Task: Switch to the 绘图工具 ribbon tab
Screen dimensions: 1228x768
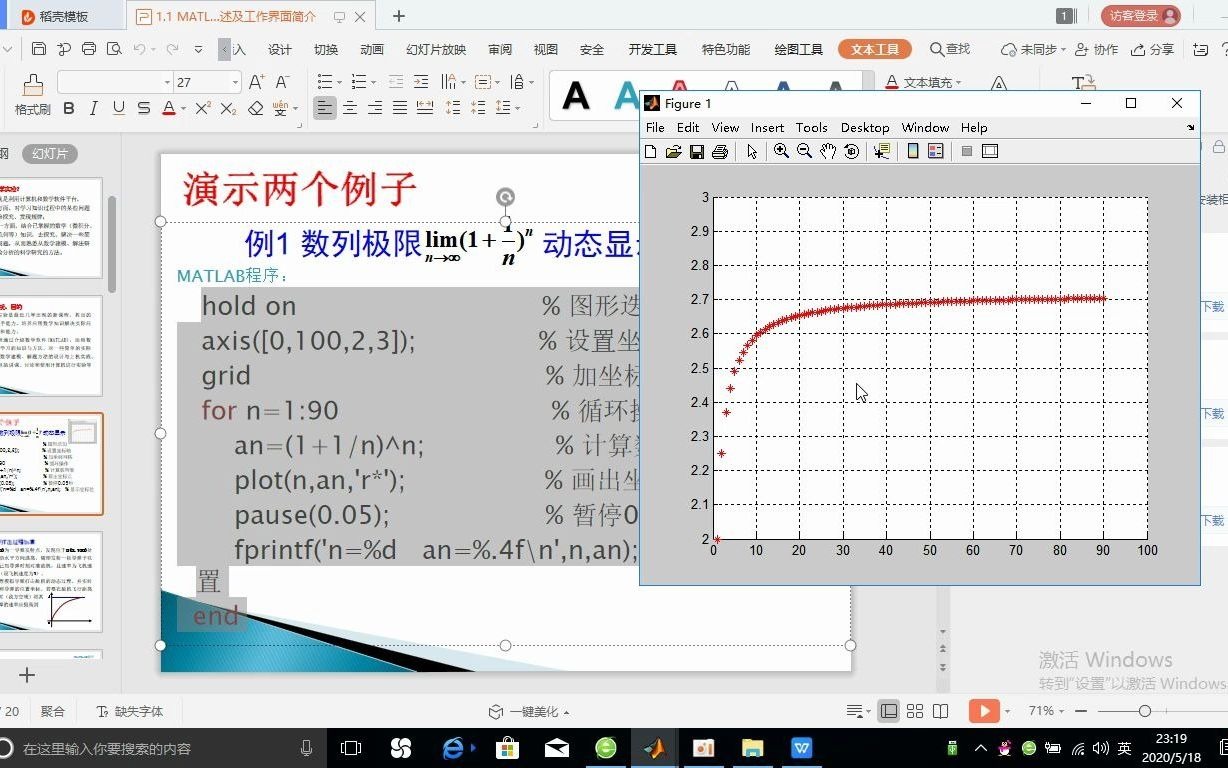Action: pyautogui.click(x=797, y=47)
